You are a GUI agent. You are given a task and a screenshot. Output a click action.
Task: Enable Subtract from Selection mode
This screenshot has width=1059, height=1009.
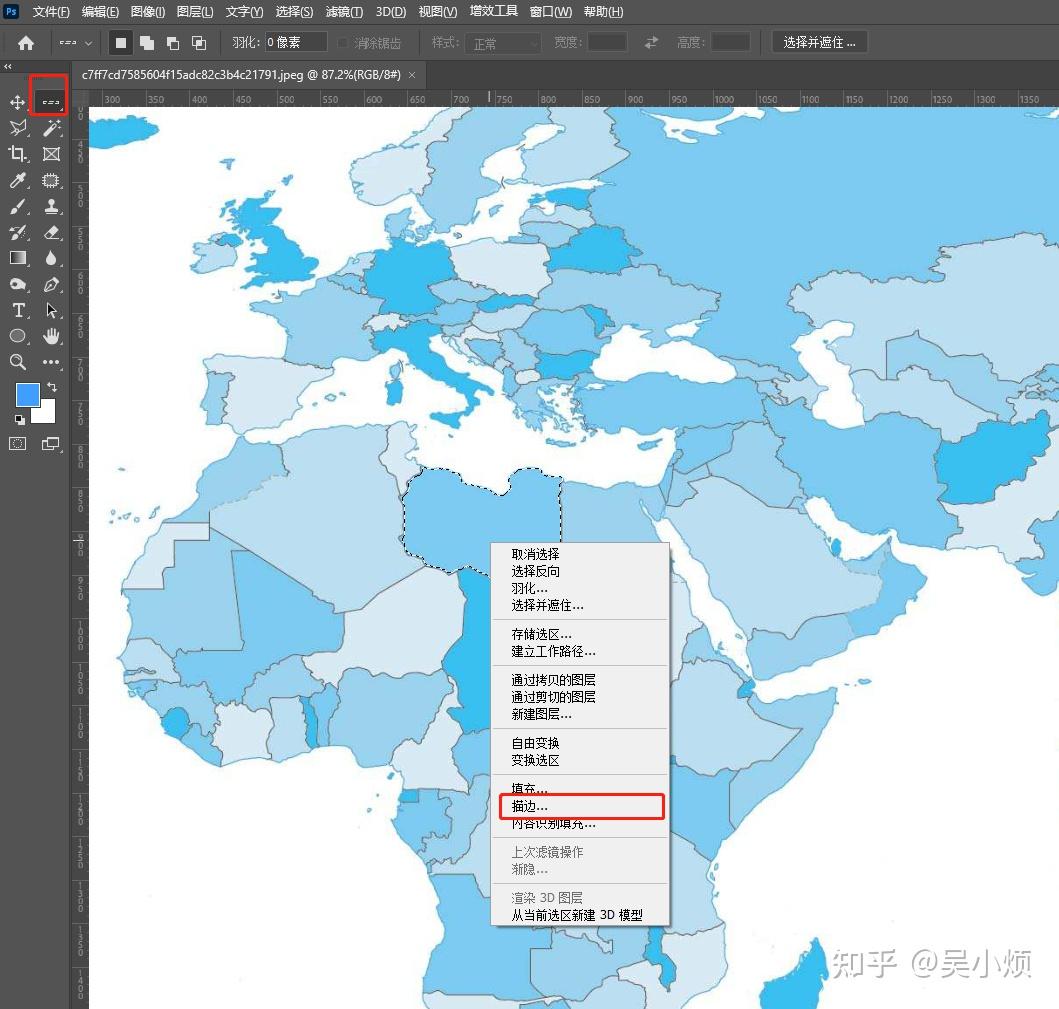pos(173,43)
